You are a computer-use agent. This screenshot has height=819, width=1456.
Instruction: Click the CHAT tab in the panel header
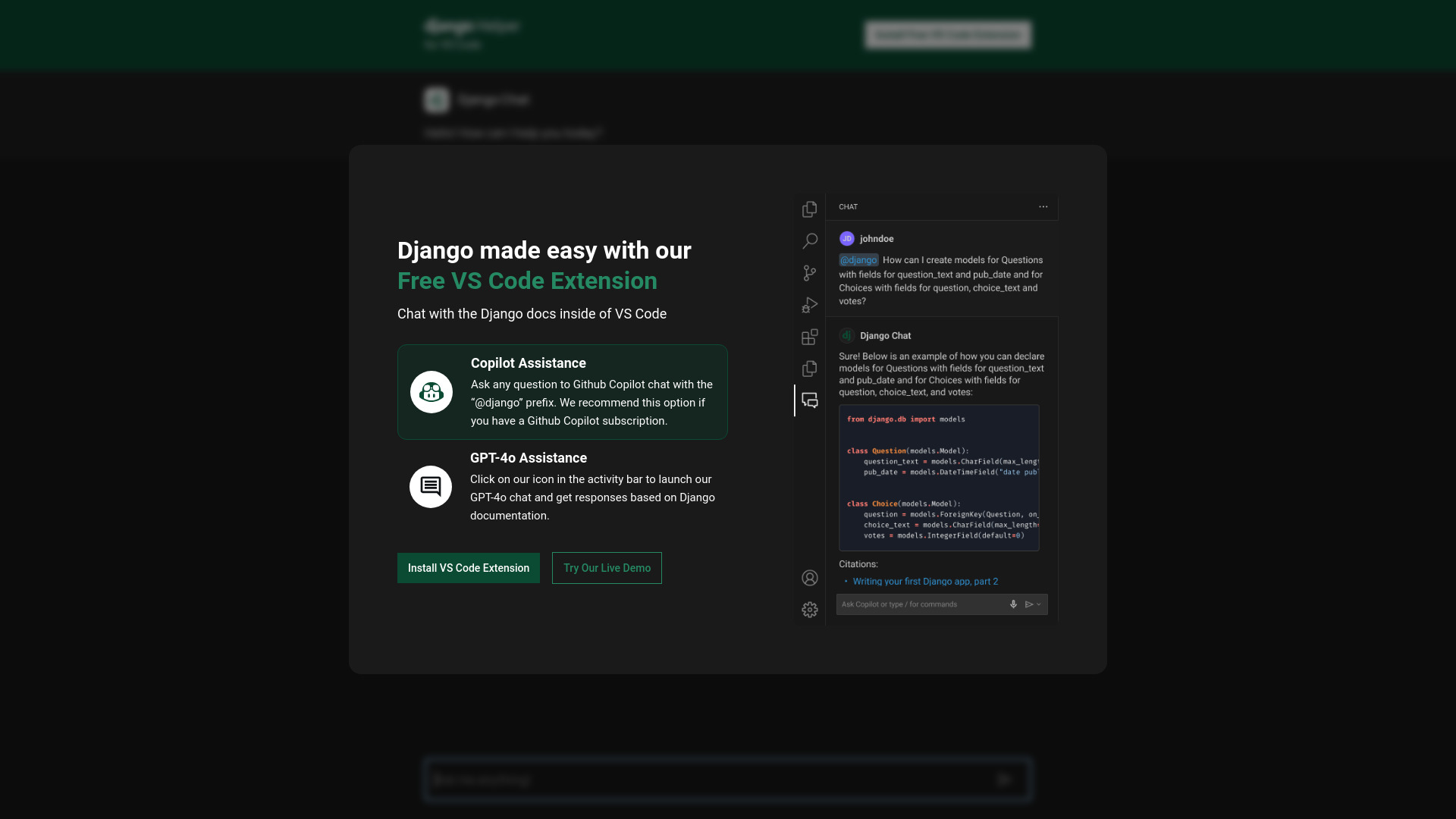click(848, 206)
